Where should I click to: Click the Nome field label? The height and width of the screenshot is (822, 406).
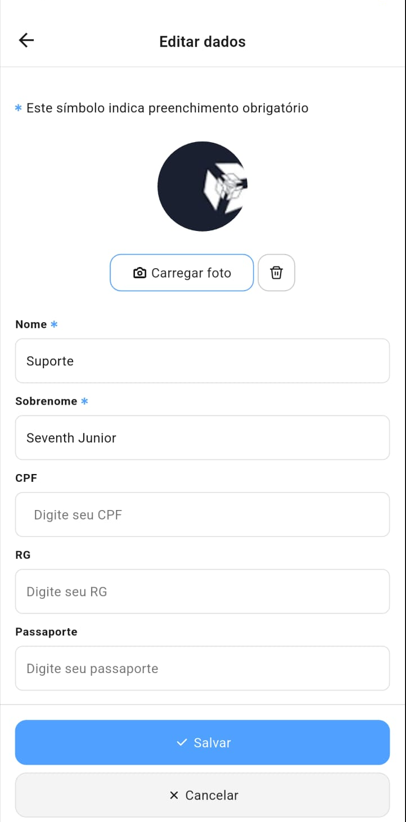[x=31, y=325]
